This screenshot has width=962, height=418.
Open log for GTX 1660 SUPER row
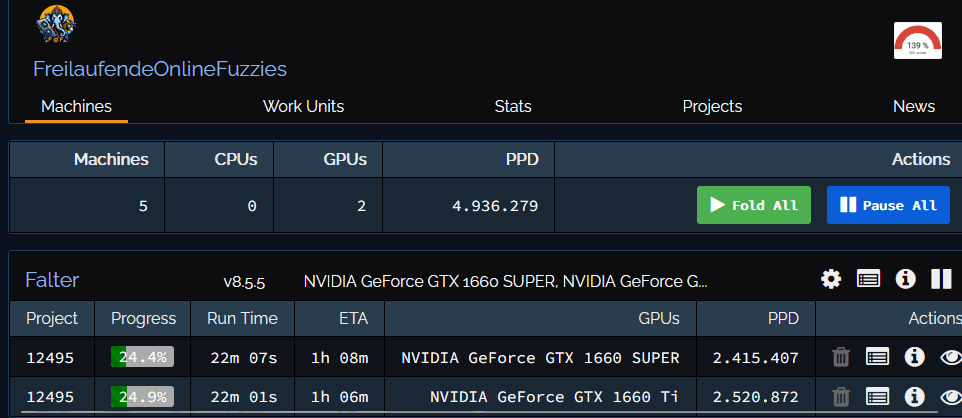coord(877,357)
